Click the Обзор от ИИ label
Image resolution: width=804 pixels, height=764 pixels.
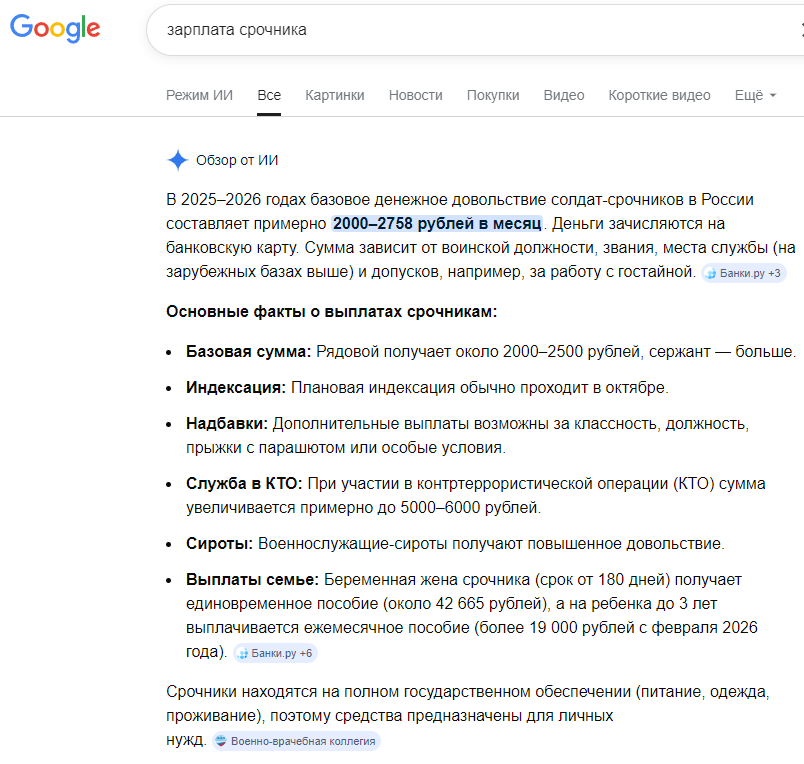coord(237,160)
